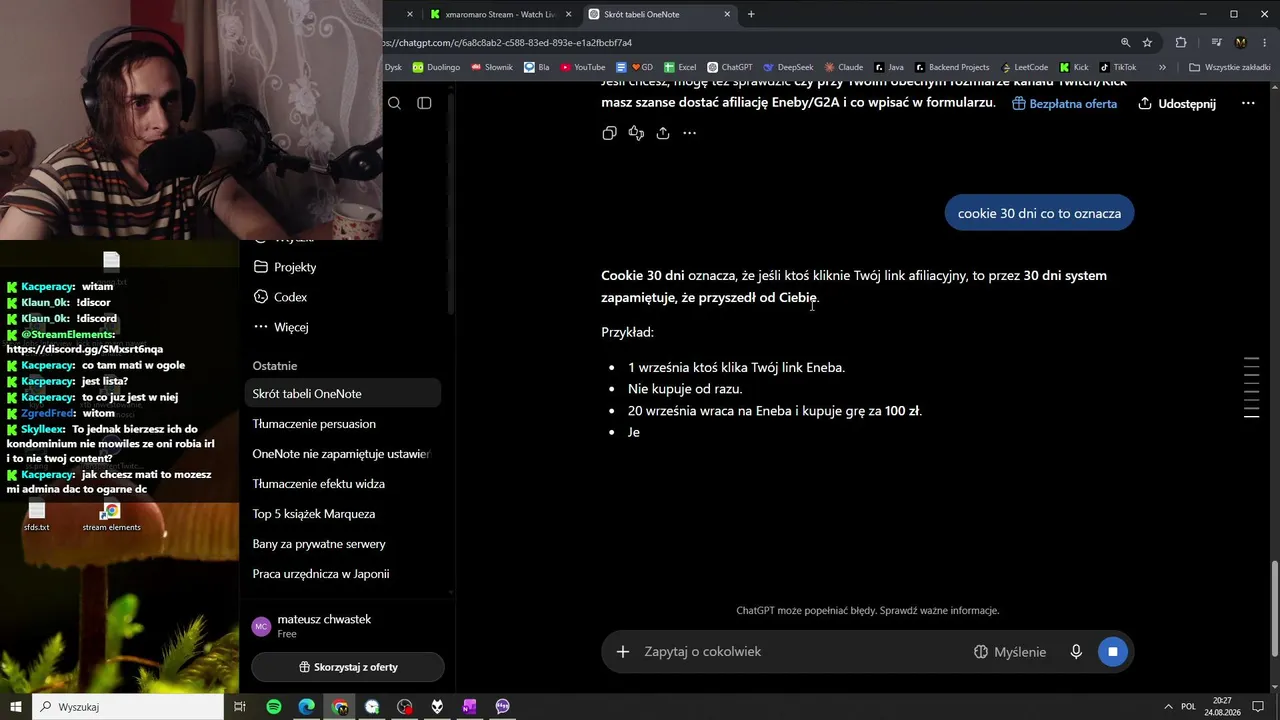Screen dimensions: 1280x720
Task: Copy the ChatGPT response with the copy icon
Action: pyautogui.click(x=609, y=133)
